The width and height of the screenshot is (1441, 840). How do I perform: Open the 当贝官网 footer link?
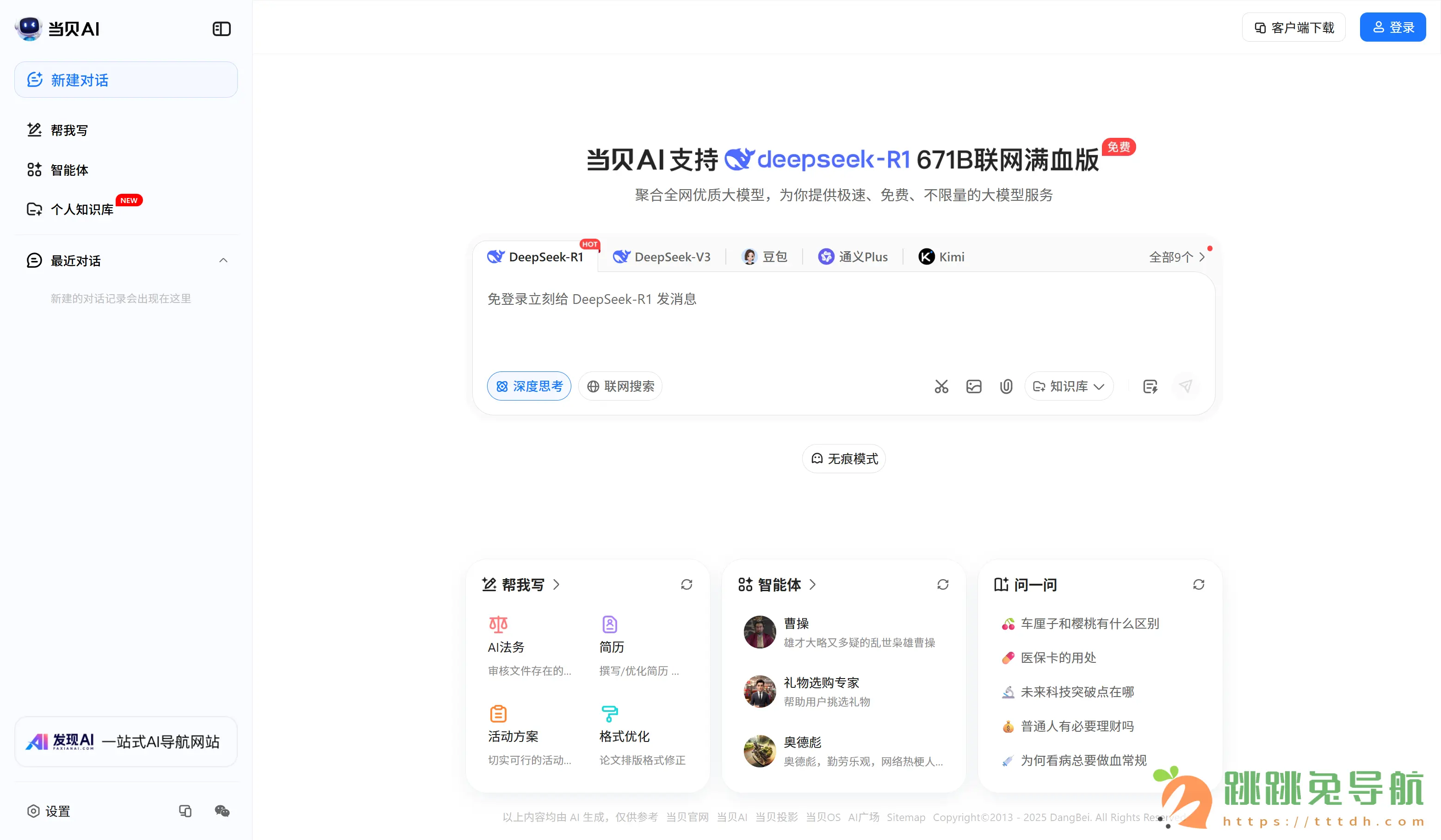(x=687, y=817)
